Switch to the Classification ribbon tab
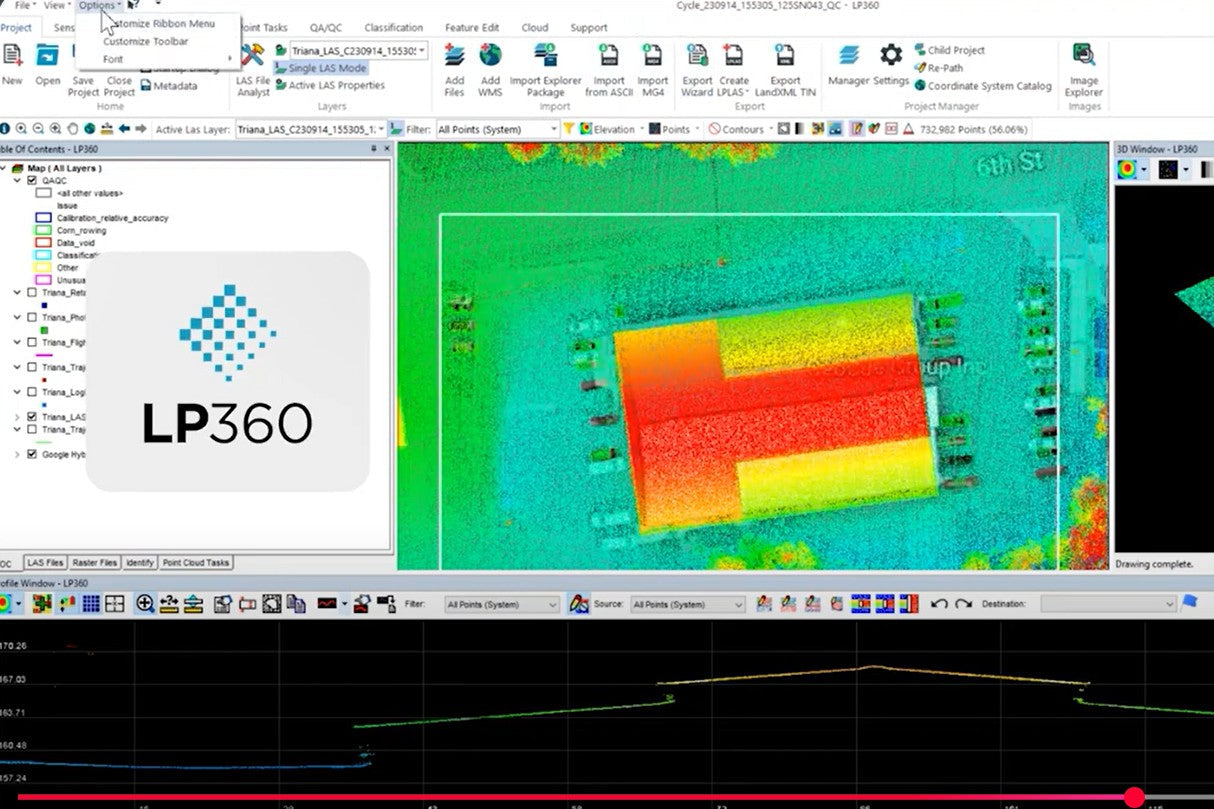Viewport: 1214px width, 809px height. coord(393,28)
